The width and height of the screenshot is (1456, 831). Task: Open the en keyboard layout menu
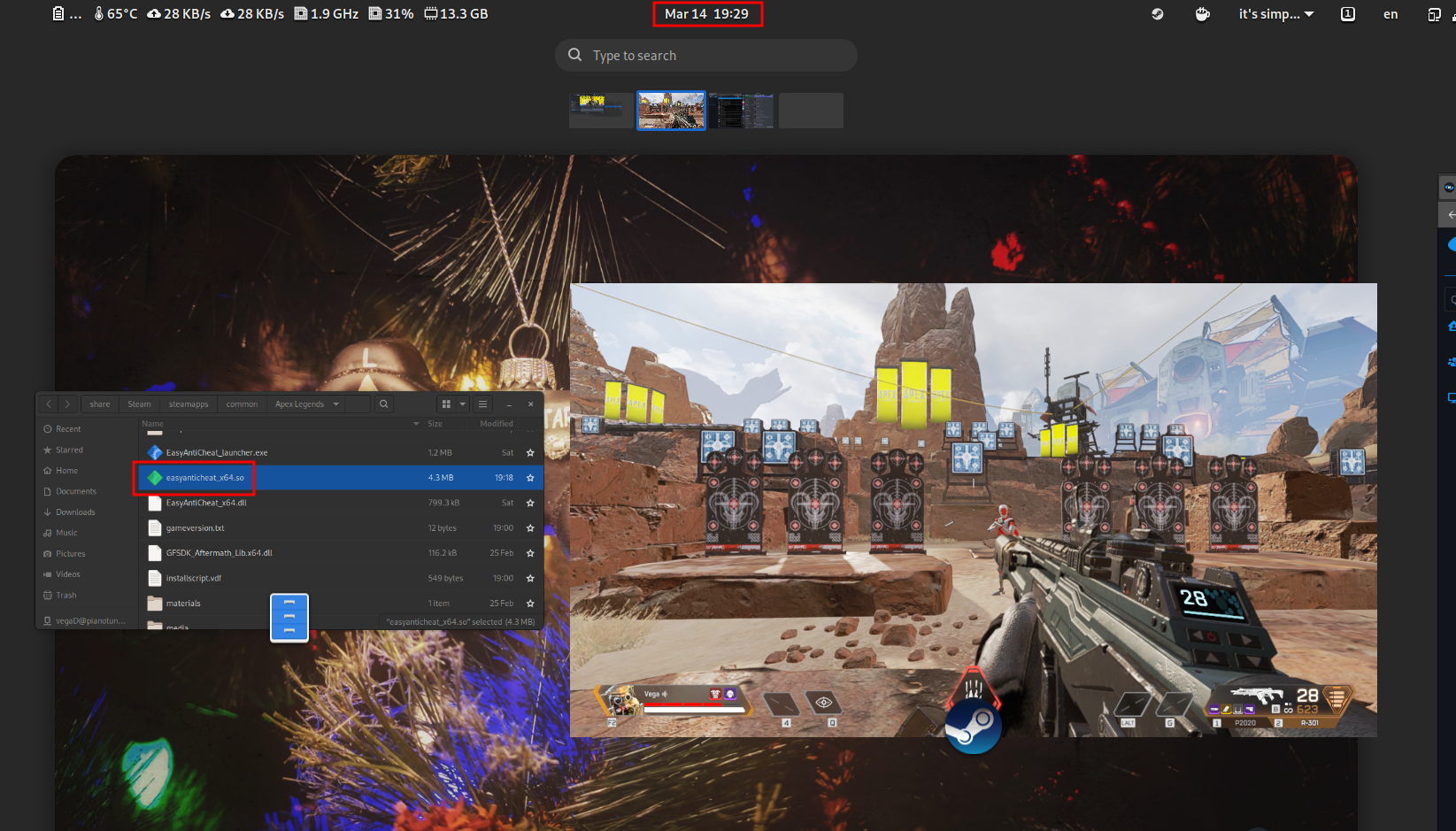pyautogui.click(x=1391, y=14)
